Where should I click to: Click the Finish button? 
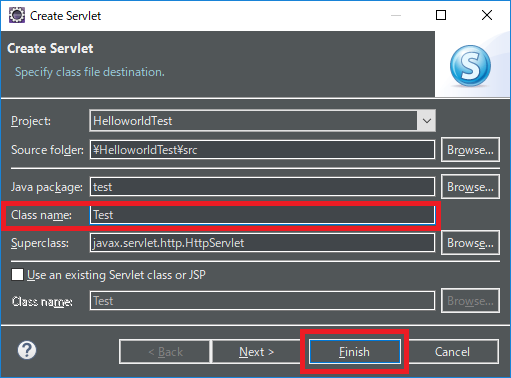(355, 352)
